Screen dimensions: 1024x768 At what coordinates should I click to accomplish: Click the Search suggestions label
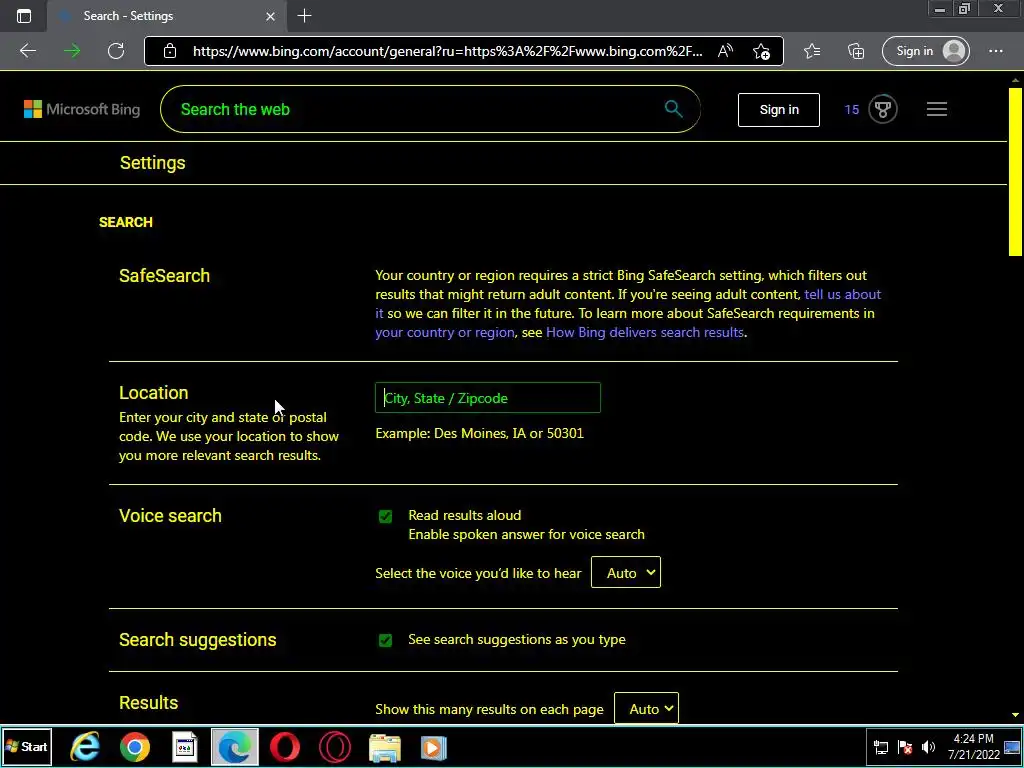[198, 640]
